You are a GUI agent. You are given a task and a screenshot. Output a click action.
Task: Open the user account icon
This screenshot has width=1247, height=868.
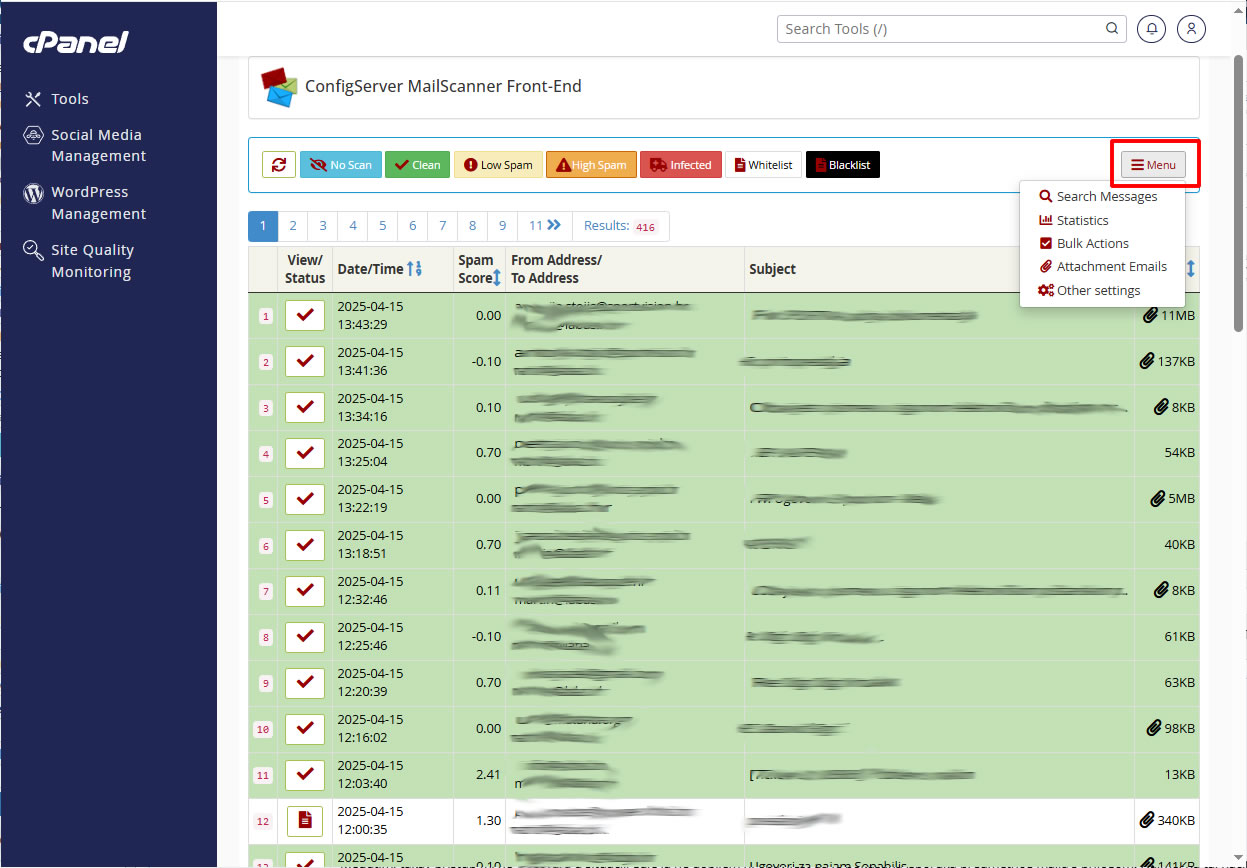coord(1191,29)
